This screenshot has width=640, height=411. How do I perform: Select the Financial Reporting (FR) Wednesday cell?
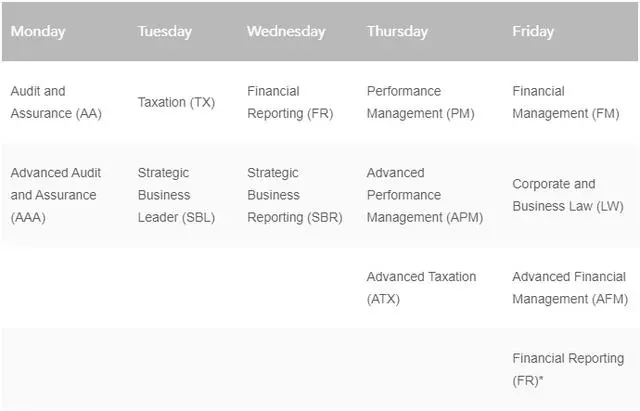coord(290,102)
